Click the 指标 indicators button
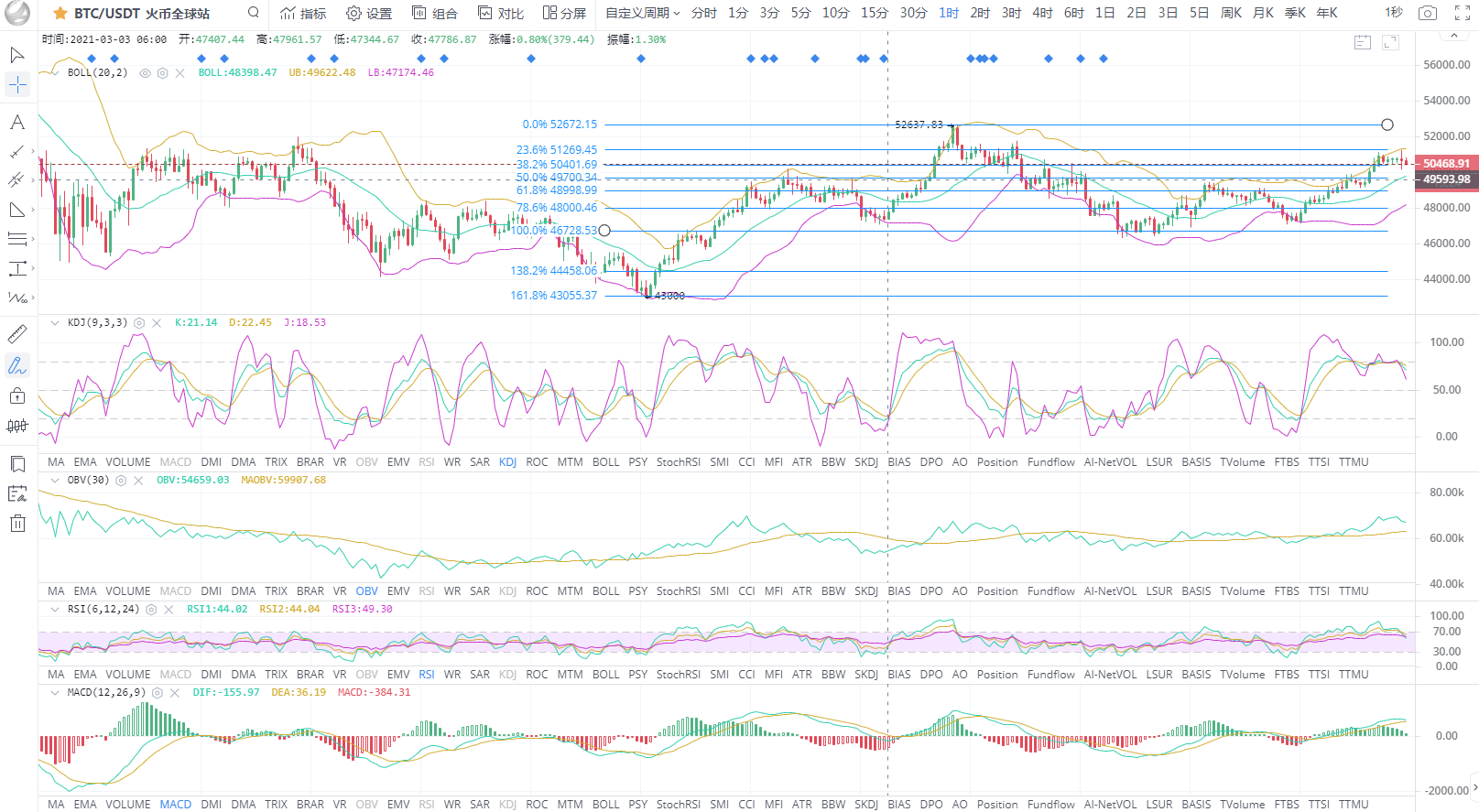The width and height of the screenshot is (1479, 812). (x=303, y=13)
